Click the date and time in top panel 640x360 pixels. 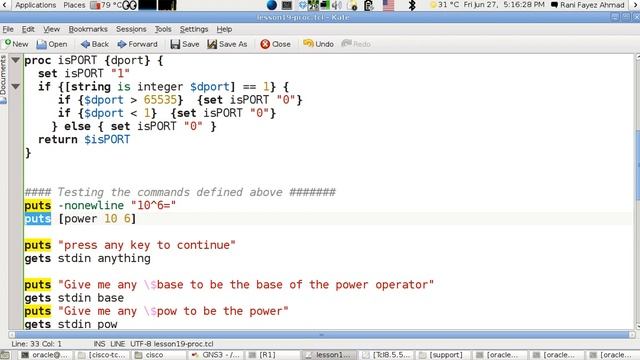coord(504,5)
